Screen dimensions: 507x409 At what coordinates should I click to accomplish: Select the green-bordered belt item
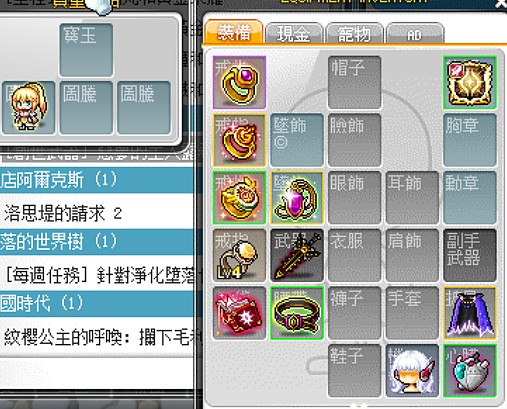click(297, 313)
